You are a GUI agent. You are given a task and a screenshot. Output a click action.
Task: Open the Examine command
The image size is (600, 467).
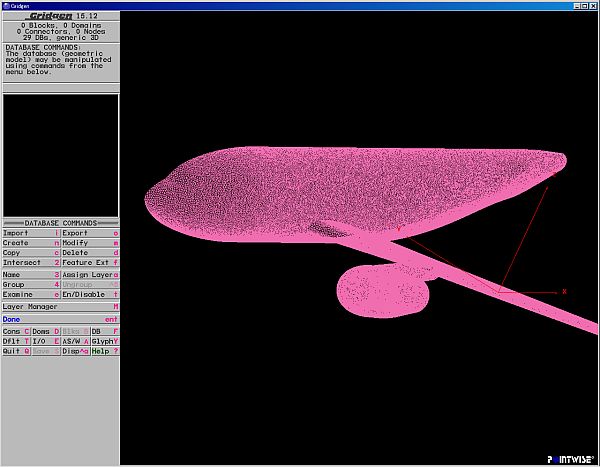[x=30, y=295]
